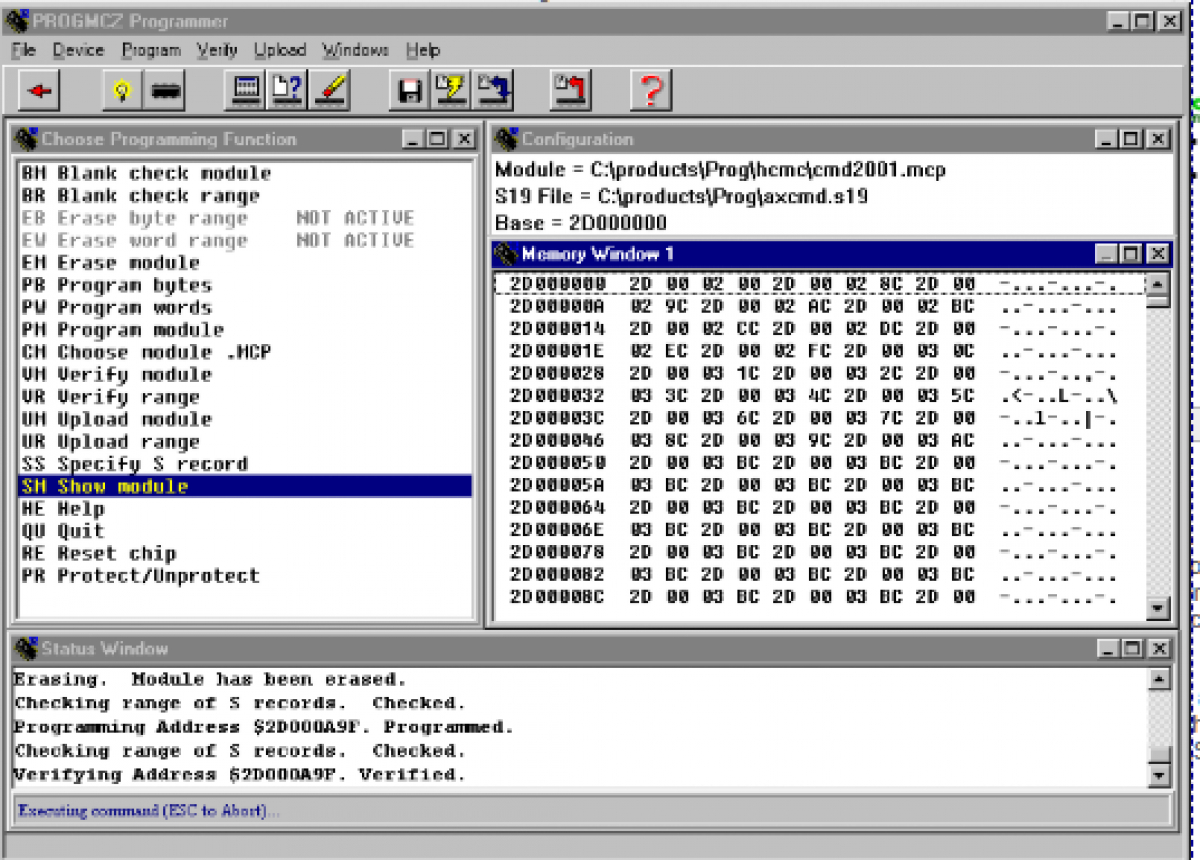
Task: Choose 'EM Erase module' function
Action: (x=111, y=263)
